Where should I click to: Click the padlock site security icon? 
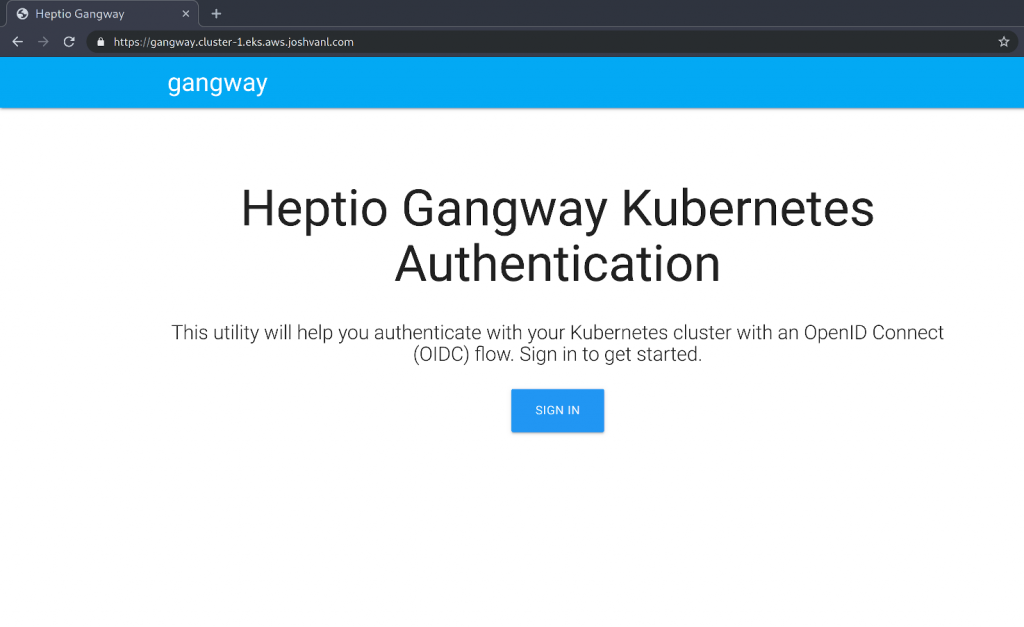(101, 42)
